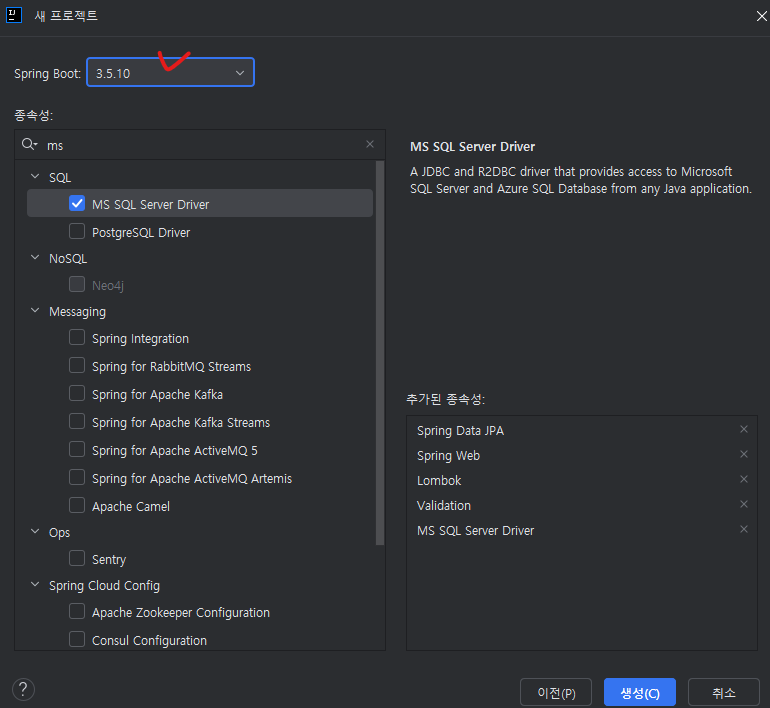The image size is (770, 708).
Task: Open the help question mark icon
Action: (23, 689)
